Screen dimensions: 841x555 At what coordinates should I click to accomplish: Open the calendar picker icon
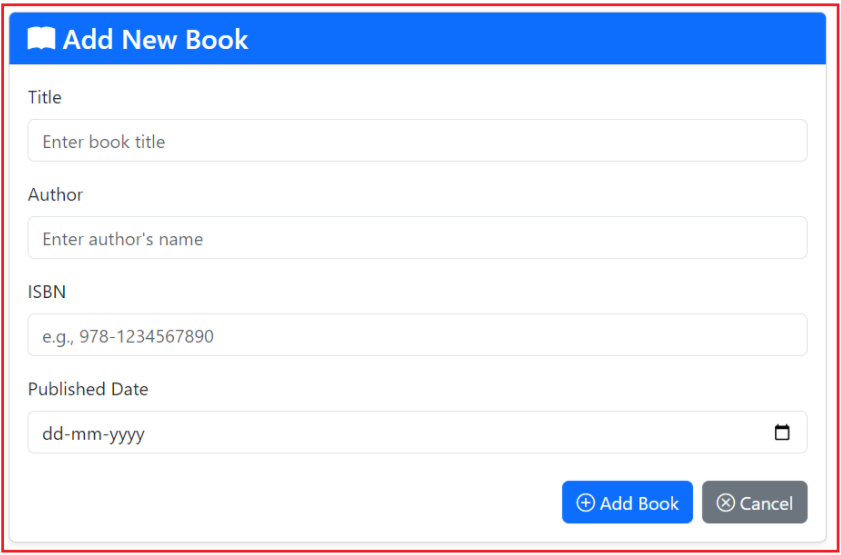pyautogui.click(x=783, y=432)
